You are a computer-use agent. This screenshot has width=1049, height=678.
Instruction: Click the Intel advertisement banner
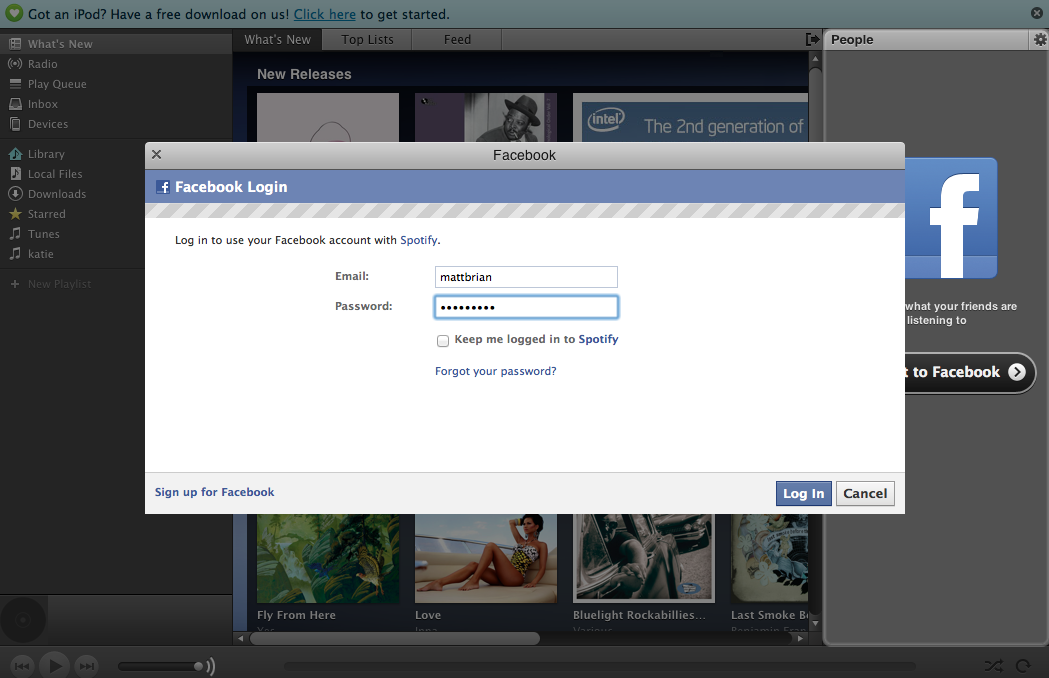[690, 118]
